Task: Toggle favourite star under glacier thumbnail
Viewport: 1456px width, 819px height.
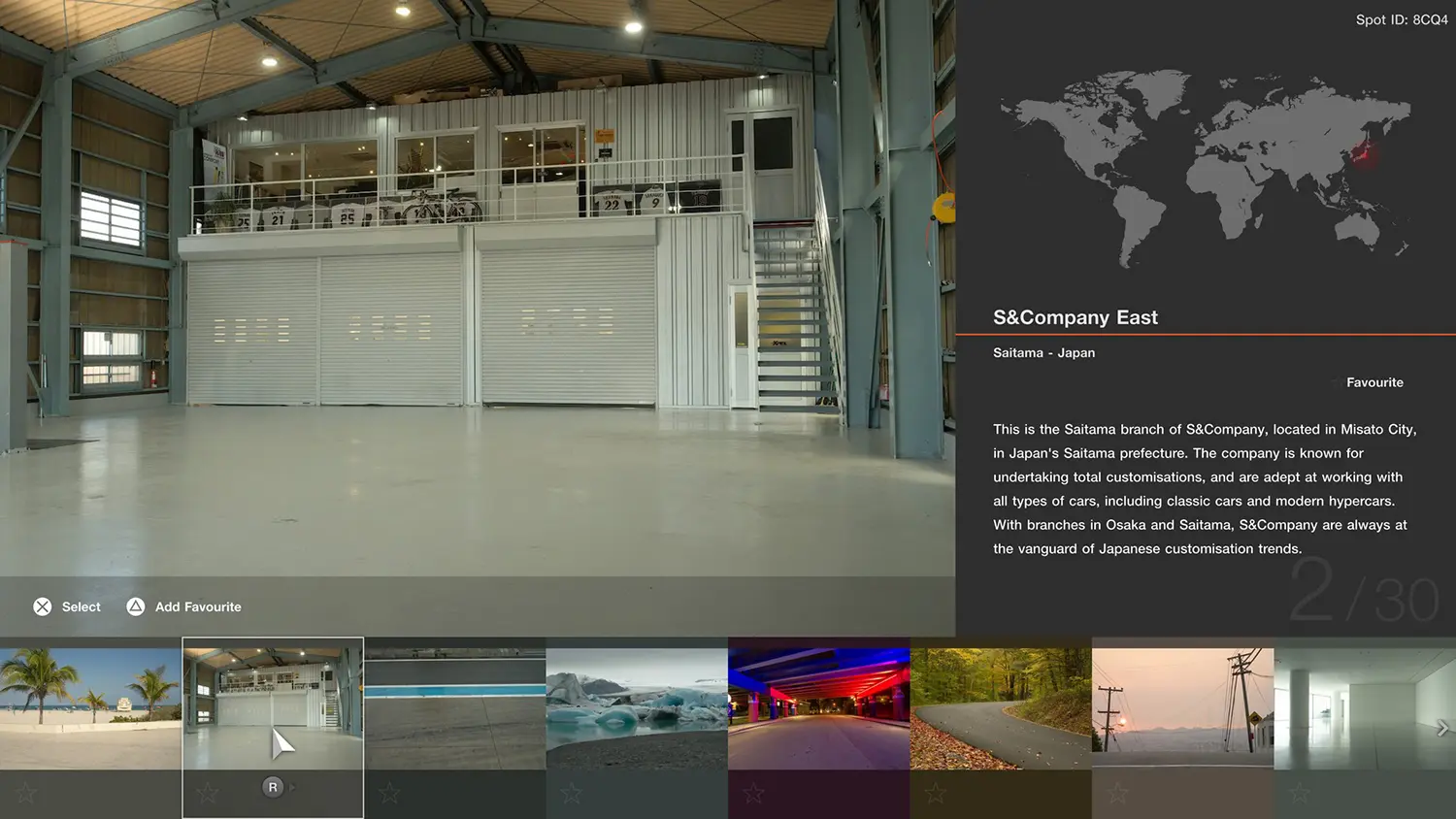Action: tap(572, 793)
